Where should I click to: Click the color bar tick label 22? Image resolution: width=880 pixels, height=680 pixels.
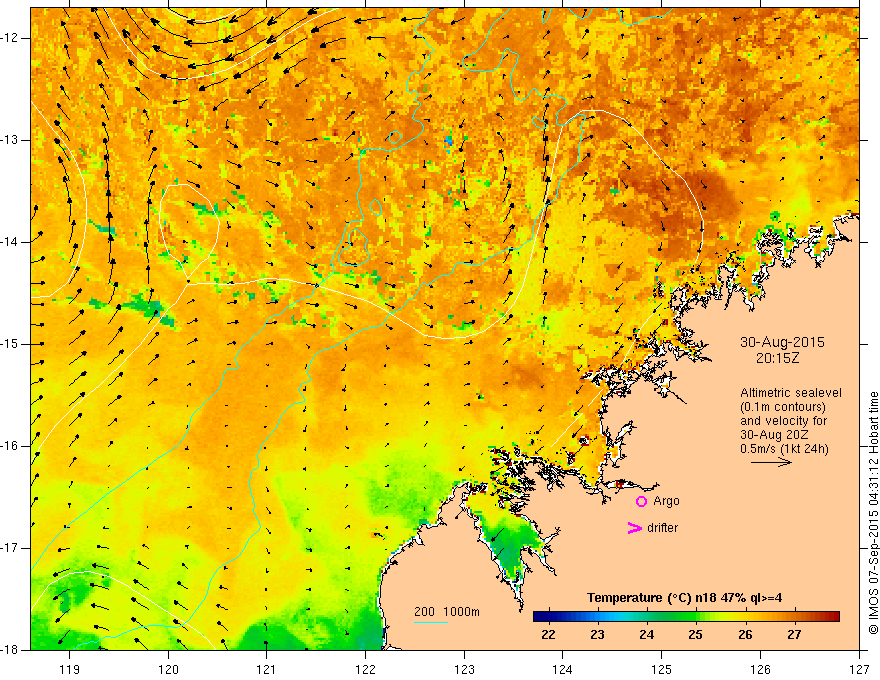(548, 635)
